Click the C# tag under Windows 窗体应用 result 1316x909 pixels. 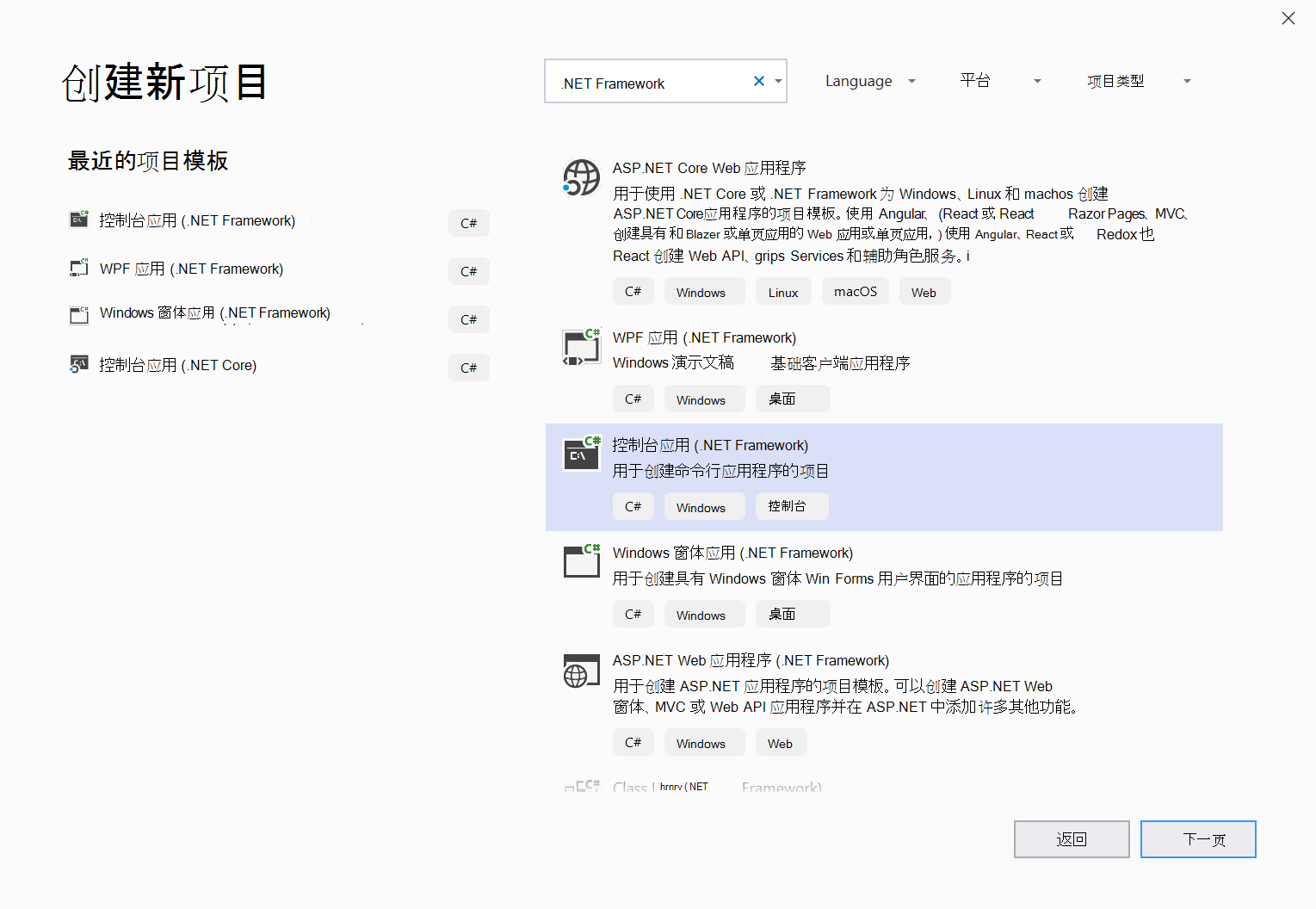point(633,614)
